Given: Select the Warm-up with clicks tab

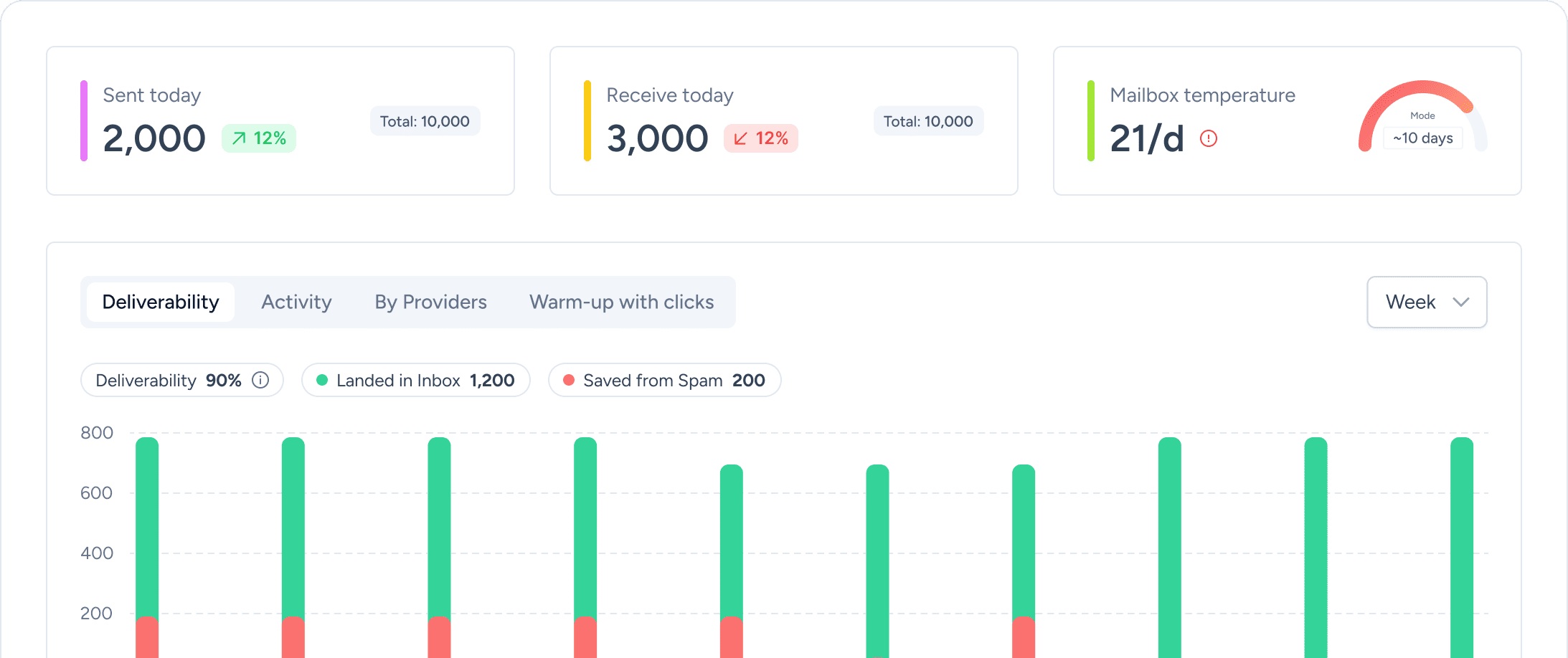Looking at the screenshot, I should [x=621, y=302].
